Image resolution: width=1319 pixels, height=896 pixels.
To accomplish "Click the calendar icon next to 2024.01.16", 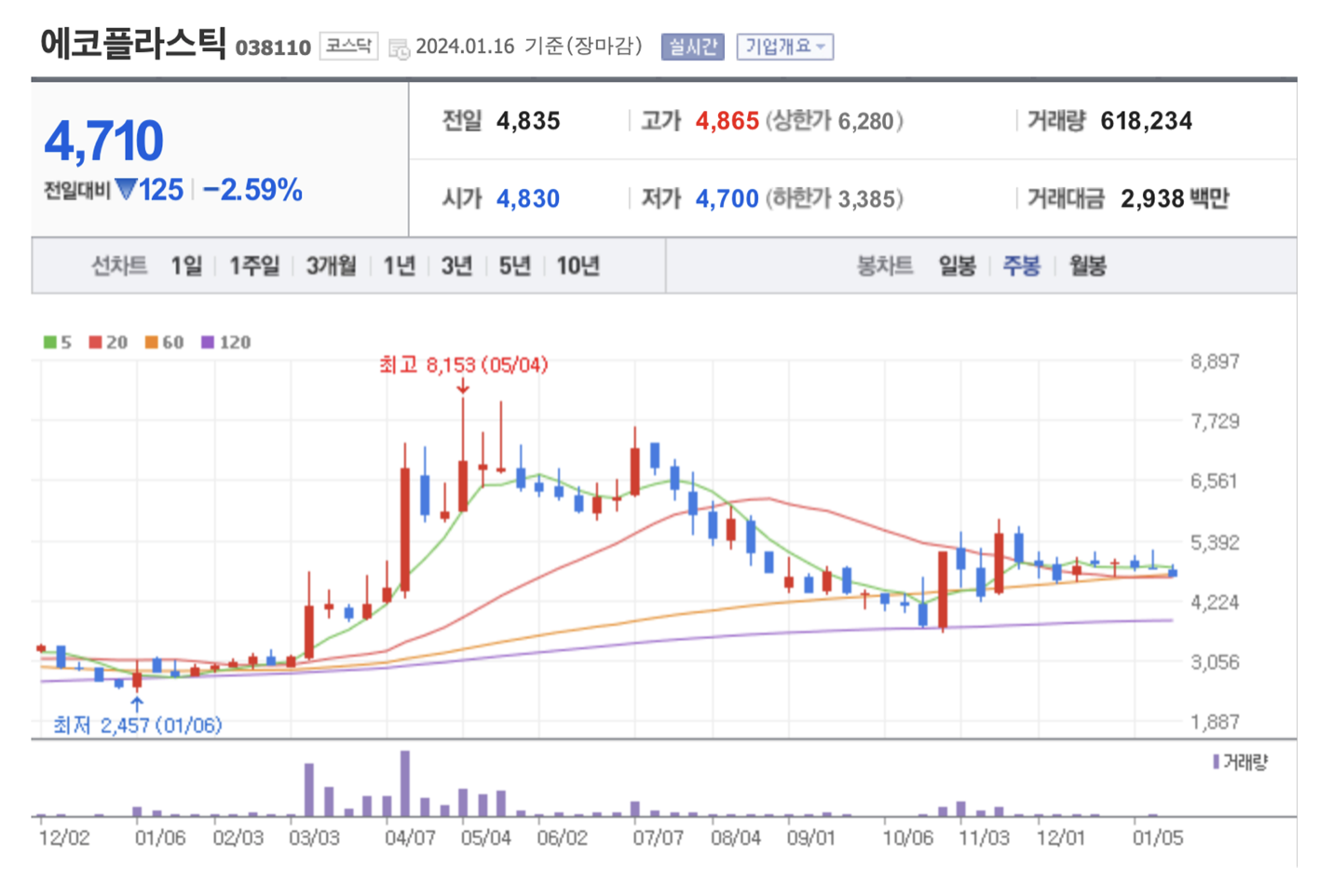I will pos(399,48).
